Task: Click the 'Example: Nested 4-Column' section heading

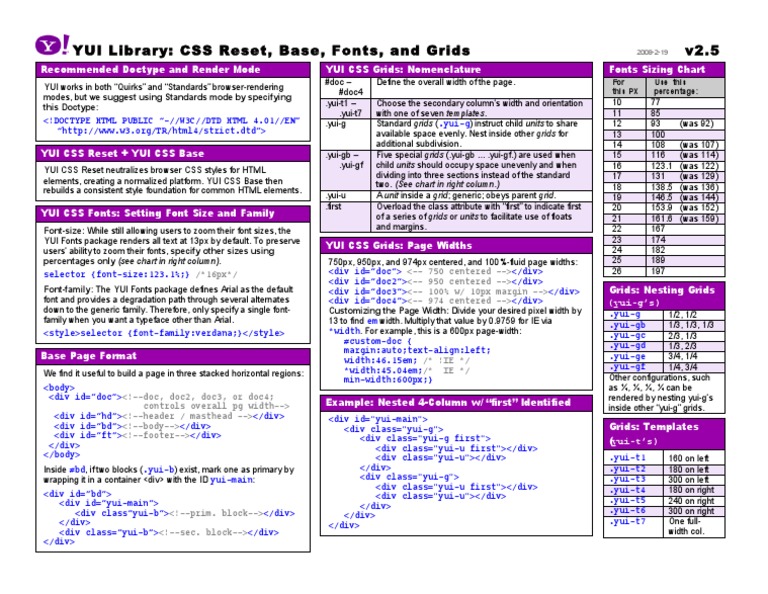Action: [448, 403]
